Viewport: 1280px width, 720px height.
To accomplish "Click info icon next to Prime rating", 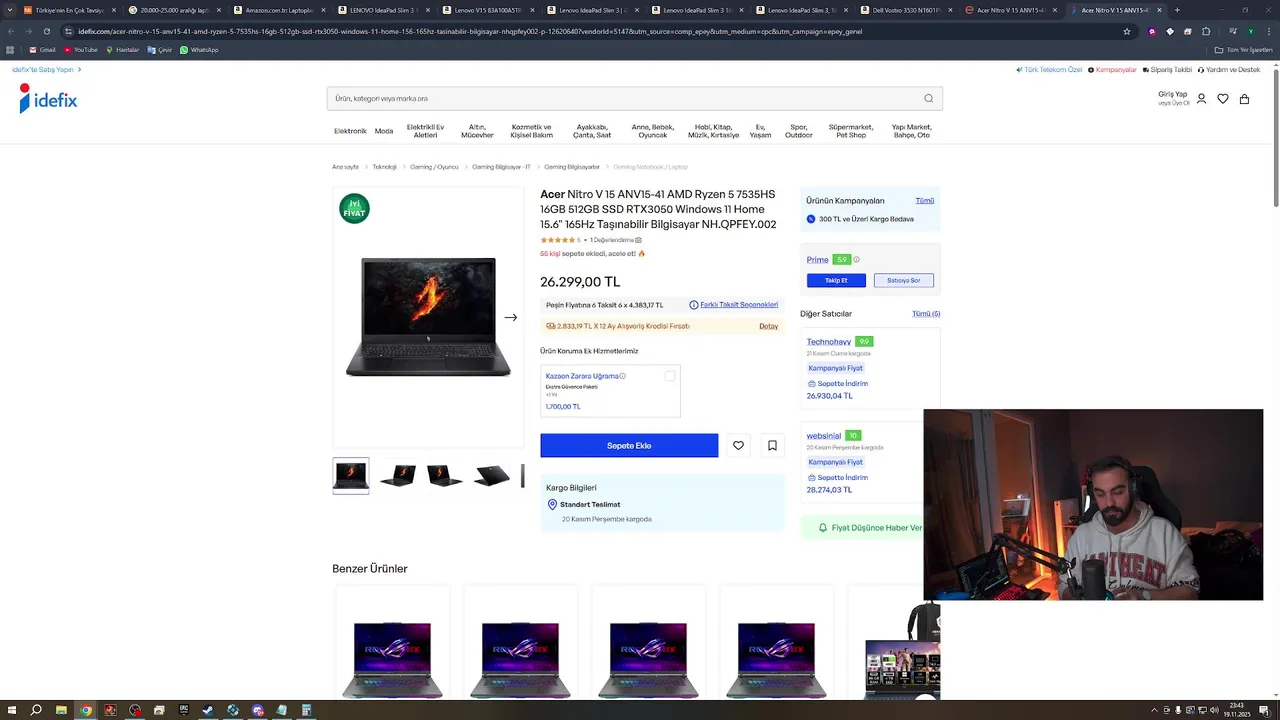I will pos(856,260).
